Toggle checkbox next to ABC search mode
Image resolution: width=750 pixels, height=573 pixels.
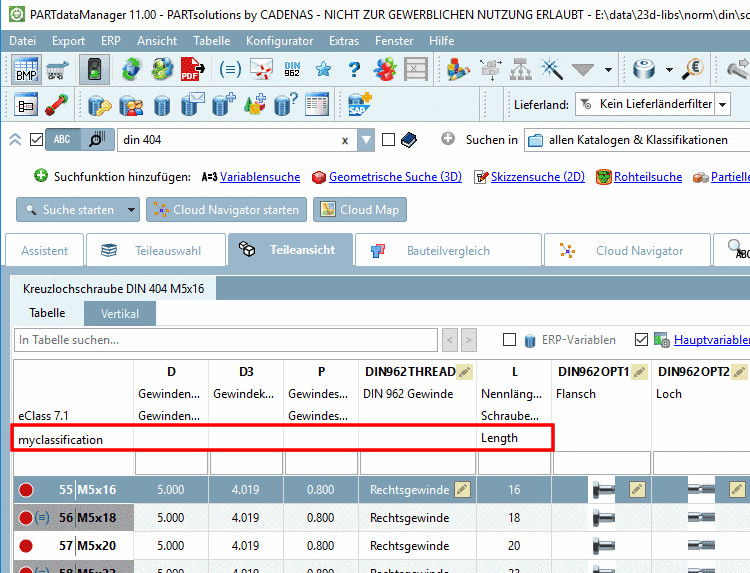point(37,140)
